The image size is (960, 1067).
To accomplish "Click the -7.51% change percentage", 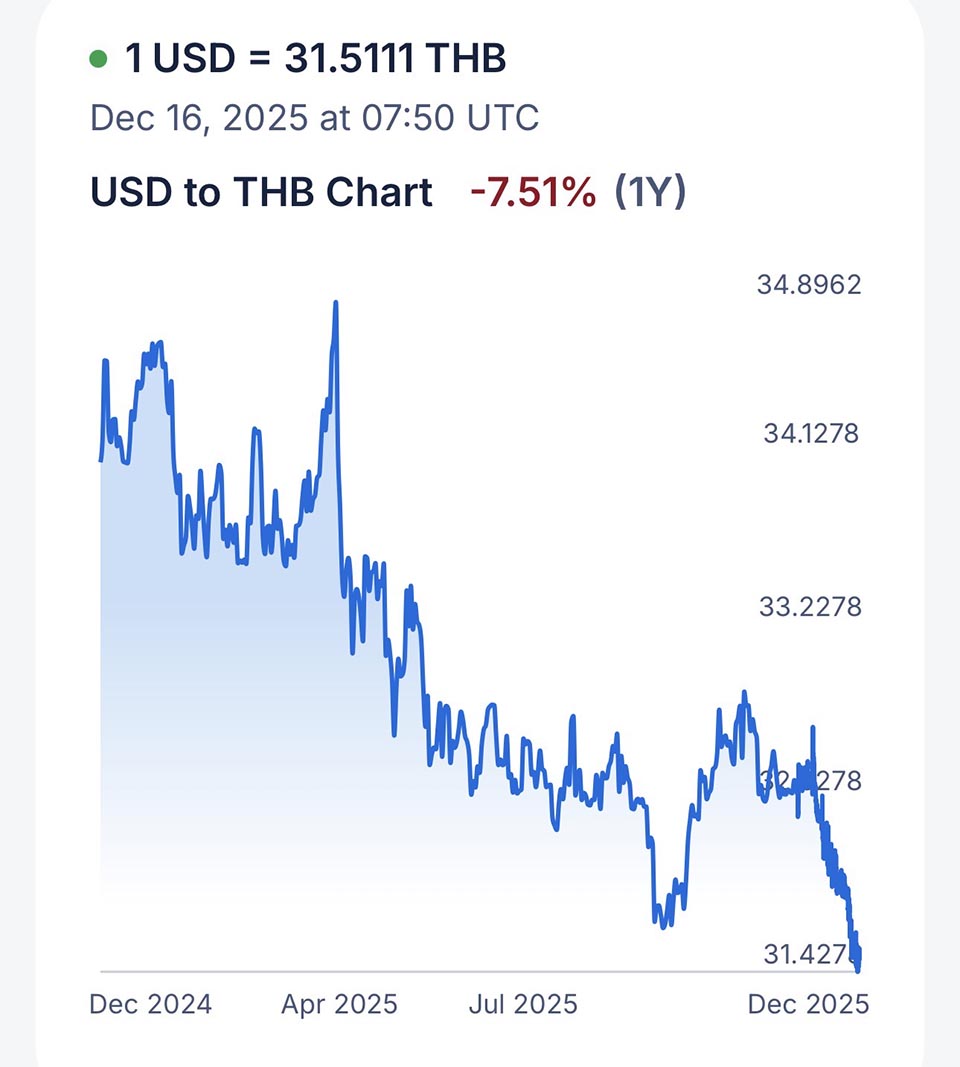I will (532, 191).
